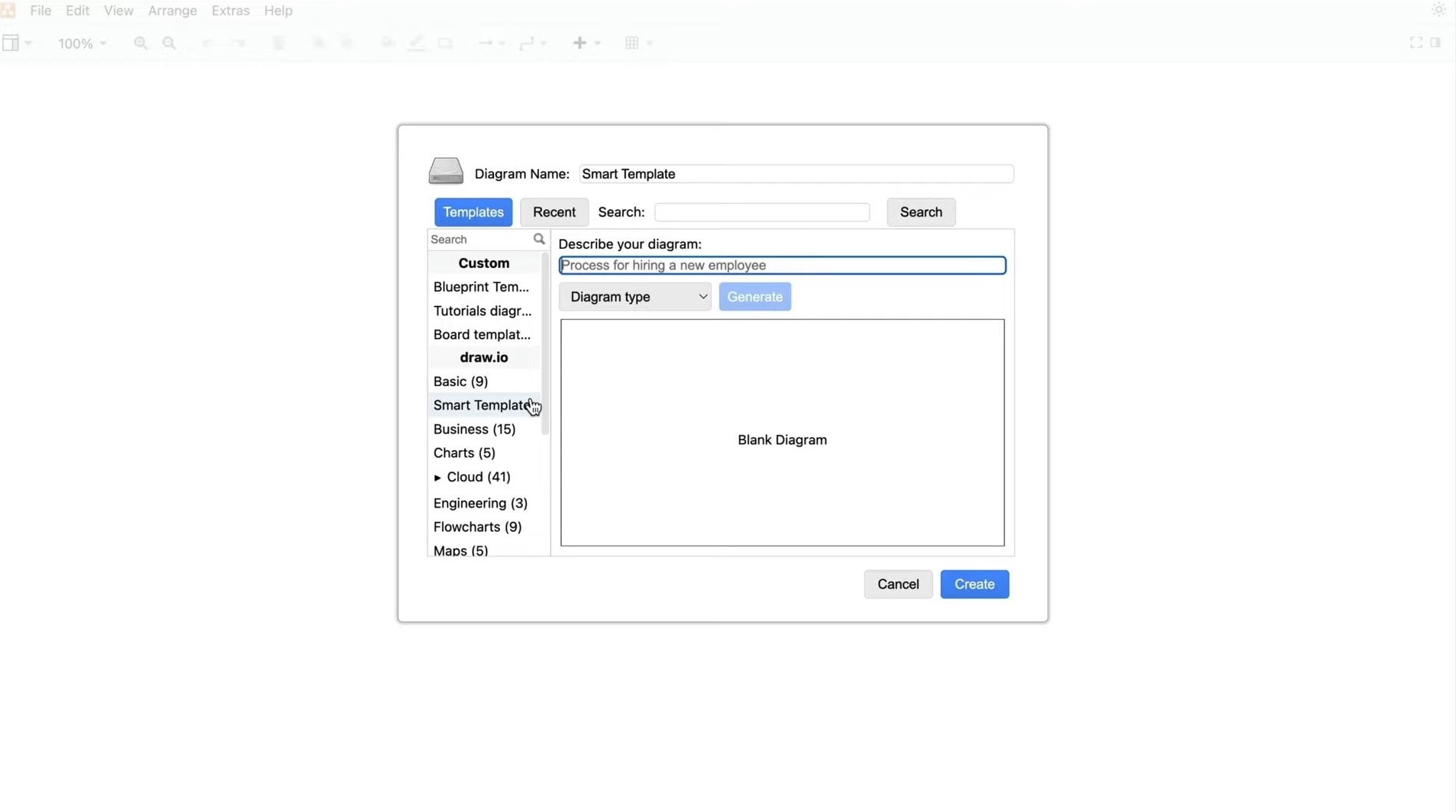Click the fullscreen icon at top right
This screenshot has width=1456, height=812.
coord(1416,43)
